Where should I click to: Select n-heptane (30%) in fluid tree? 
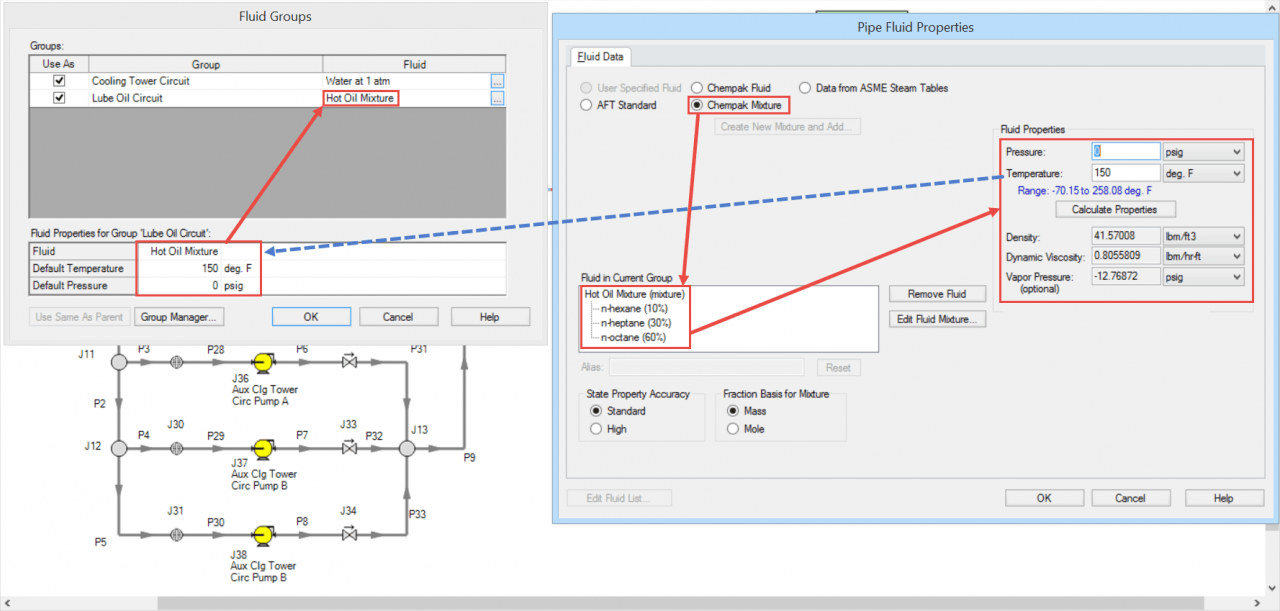point(638,324)
